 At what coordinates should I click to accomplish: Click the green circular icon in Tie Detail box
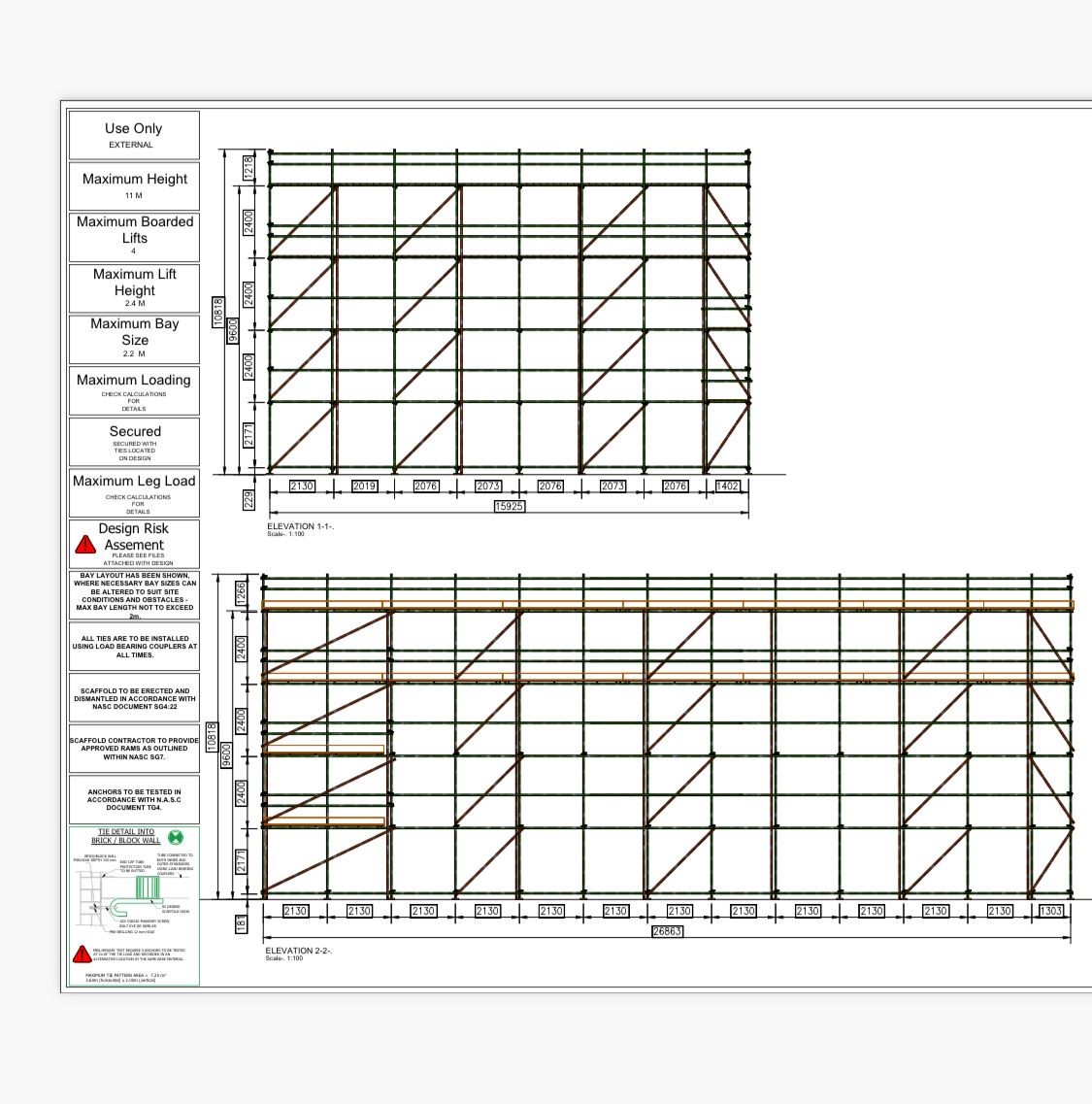tap(176, 837)
